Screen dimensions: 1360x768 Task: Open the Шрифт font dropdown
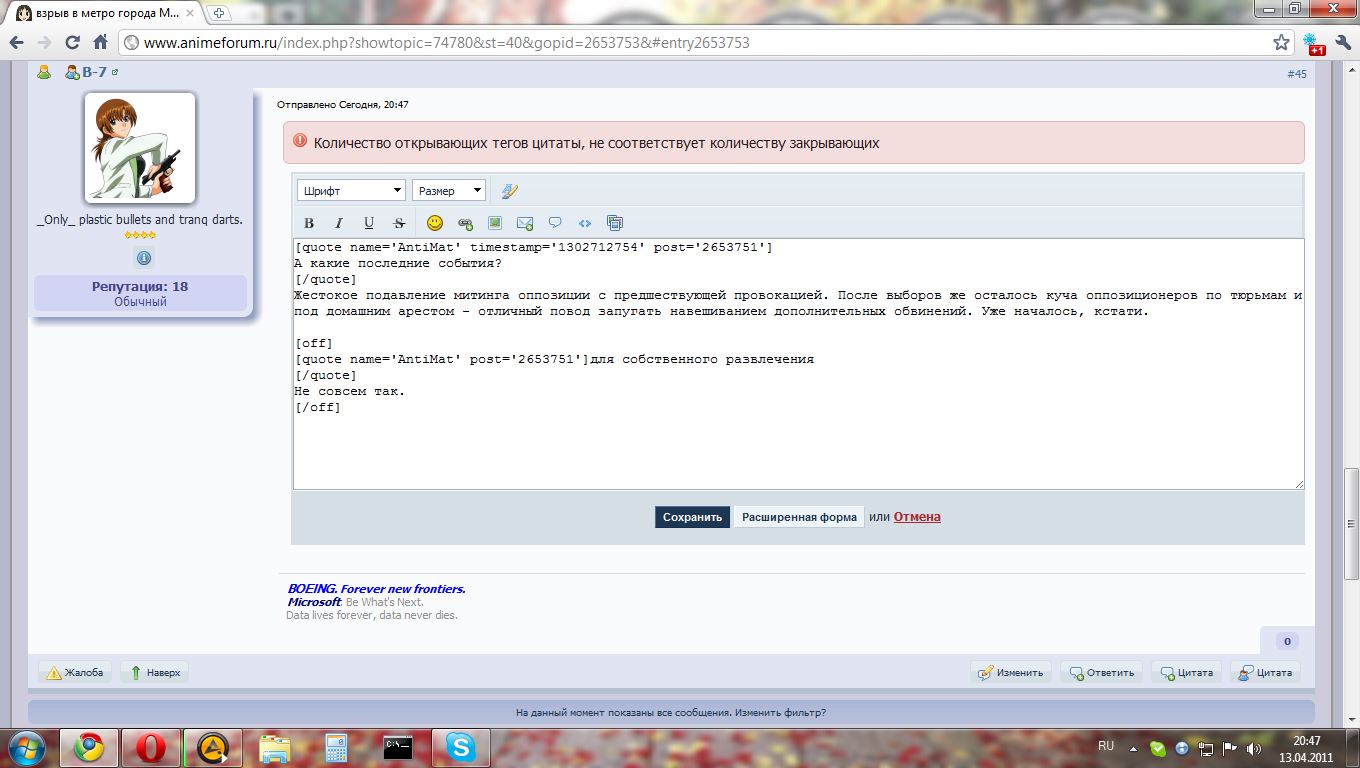(x=351, y=191)
